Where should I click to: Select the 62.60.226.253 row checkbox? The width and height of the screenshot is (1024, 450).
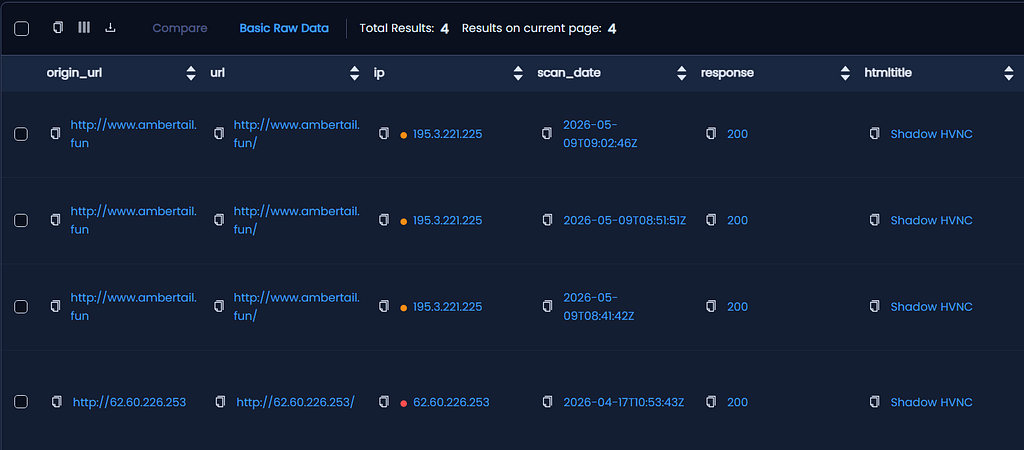(x=21, y=402)
